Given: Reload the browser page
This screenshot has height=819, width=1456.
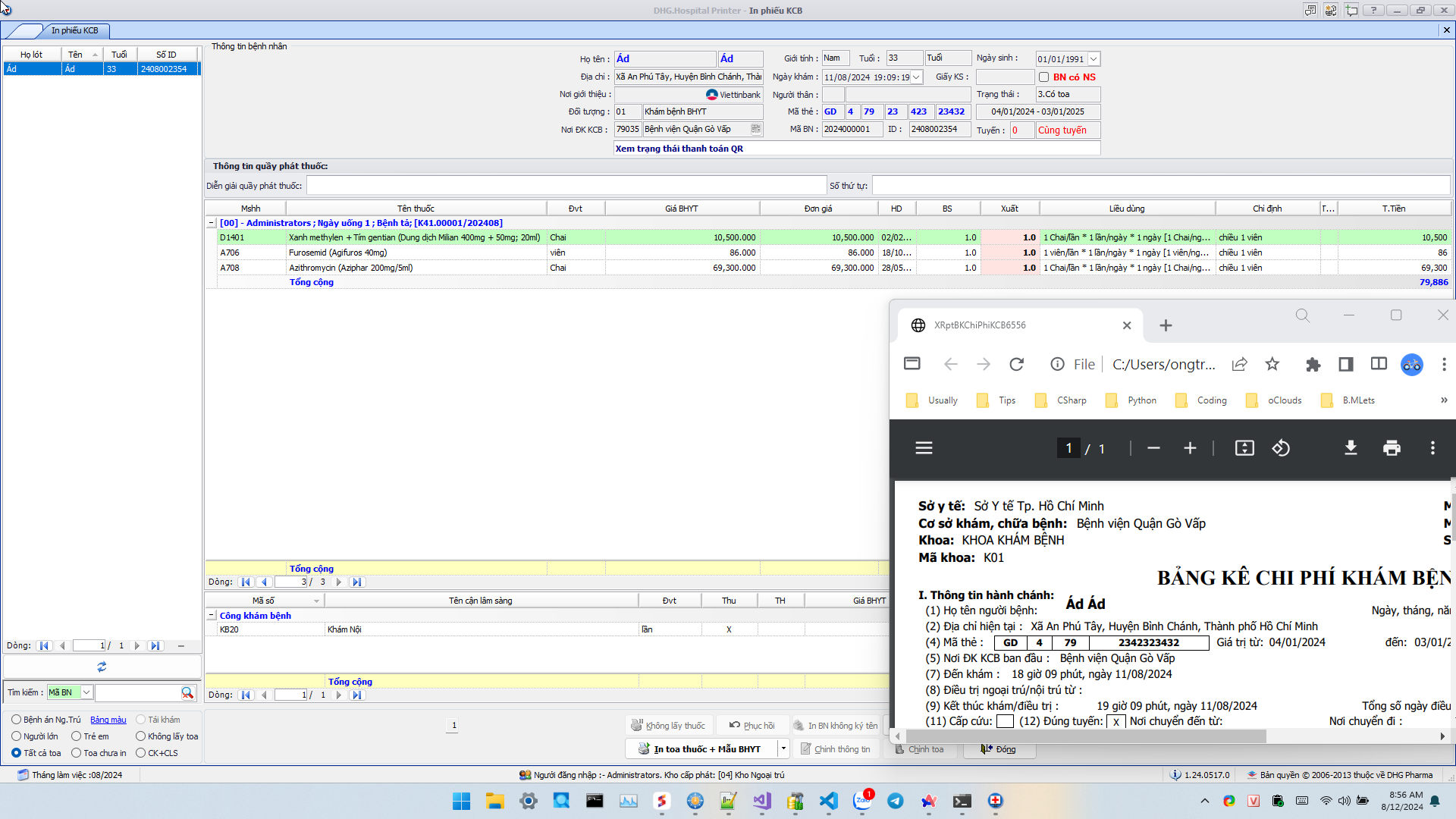Looking at the screenshot, I should click(x=1017, y=365).
